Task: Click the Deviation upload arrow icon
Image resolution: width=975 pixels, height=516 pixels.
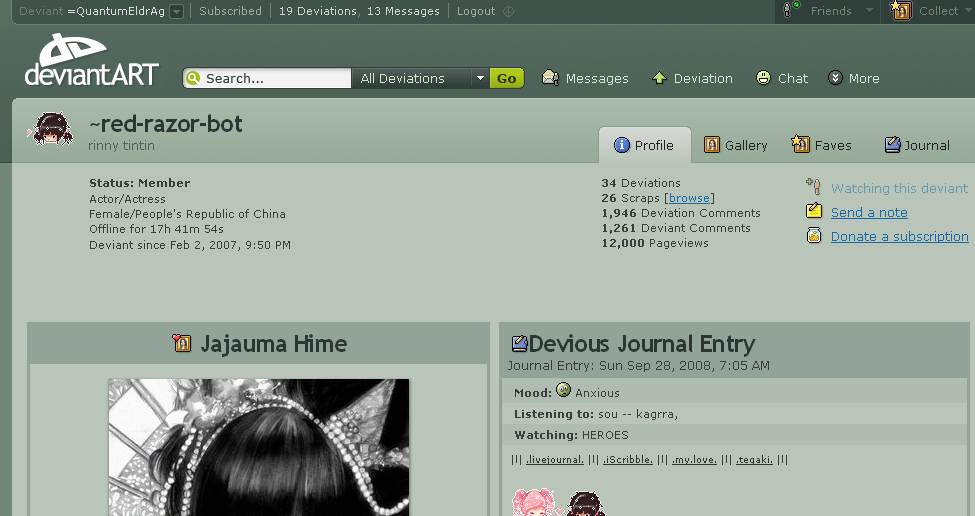Action: (659, 78)
